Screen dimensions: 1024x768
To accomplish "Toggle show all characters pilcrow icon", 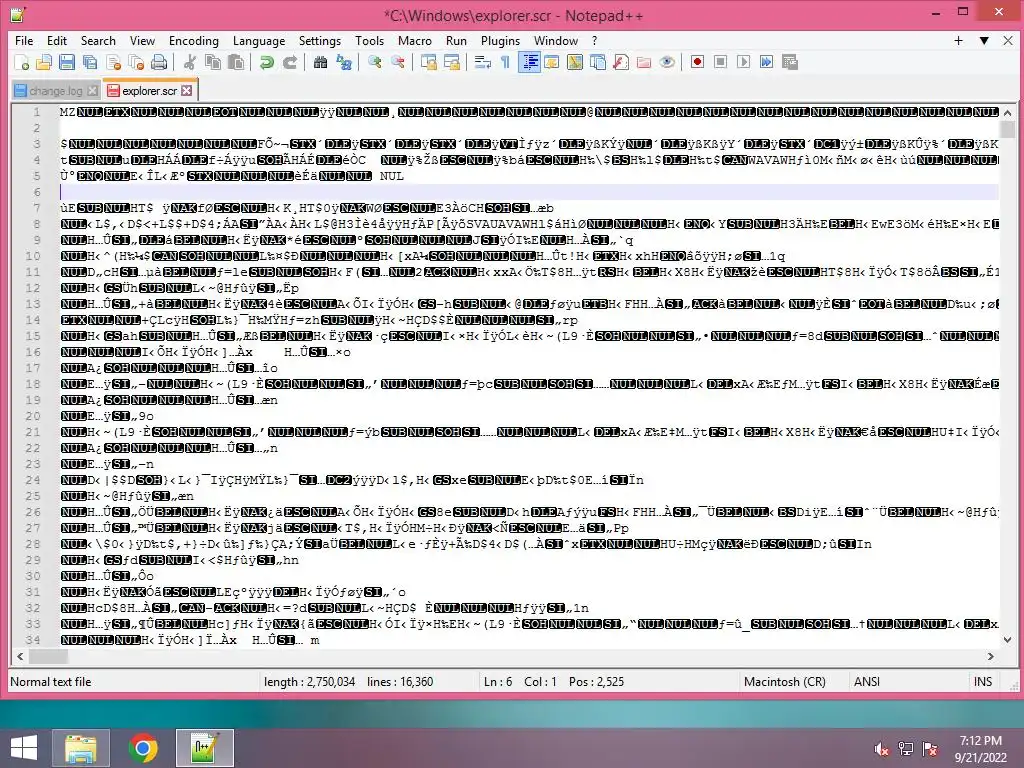I will pyautogui.click(x=505, y=62).
